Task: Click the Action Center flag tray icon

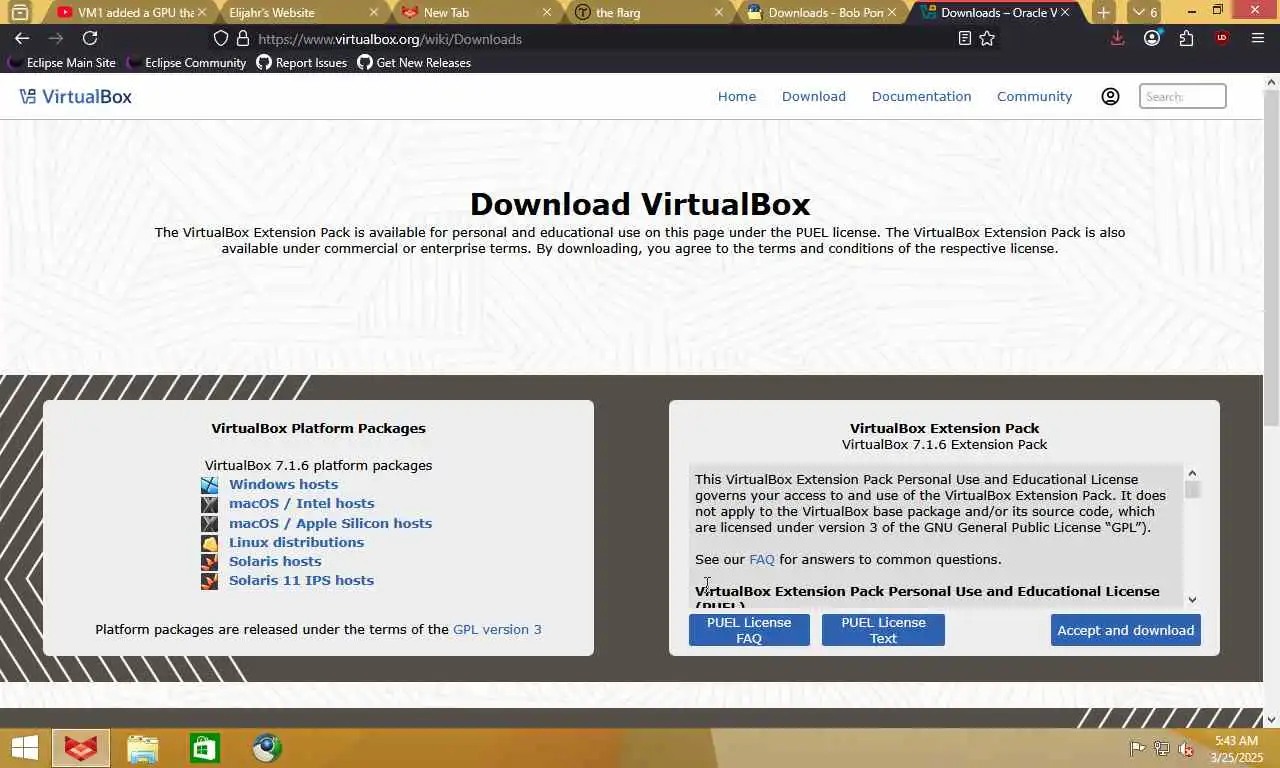Action: tap(1138, 748)
